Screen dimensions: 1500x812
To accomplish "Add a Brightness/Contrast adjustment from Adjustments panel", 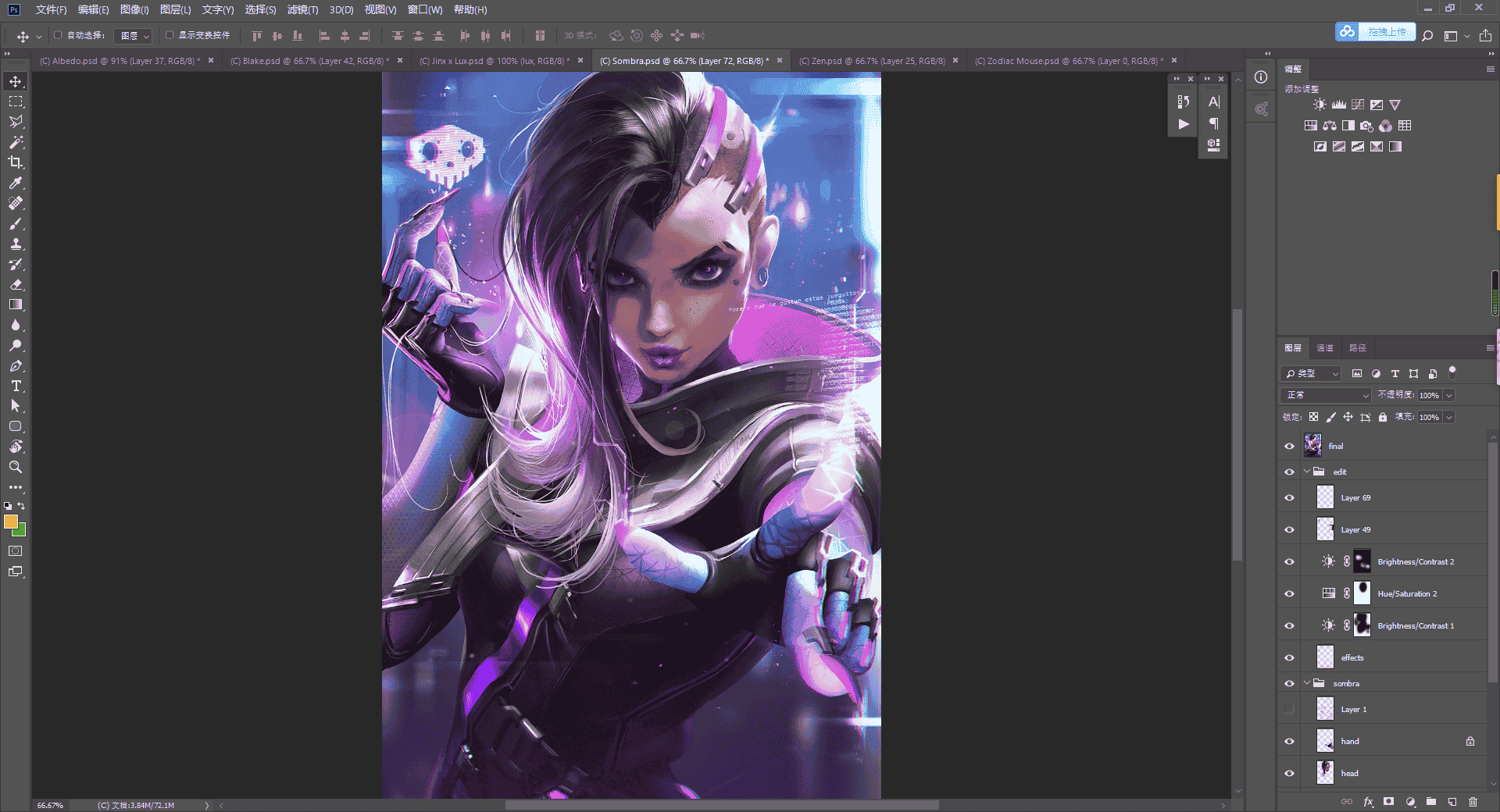I will pyautogui.click(x=1320, y=105).
